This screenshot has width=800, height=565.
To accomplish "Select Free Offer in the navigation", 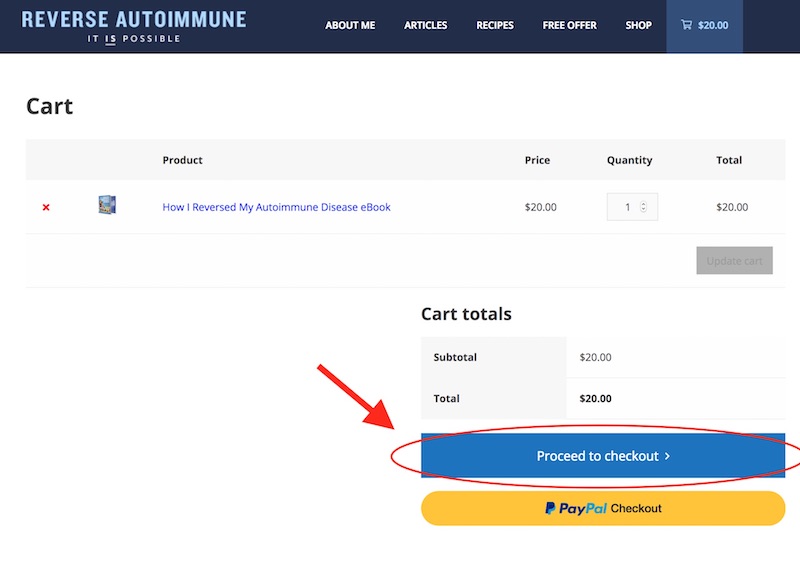I will click(569, 26).
